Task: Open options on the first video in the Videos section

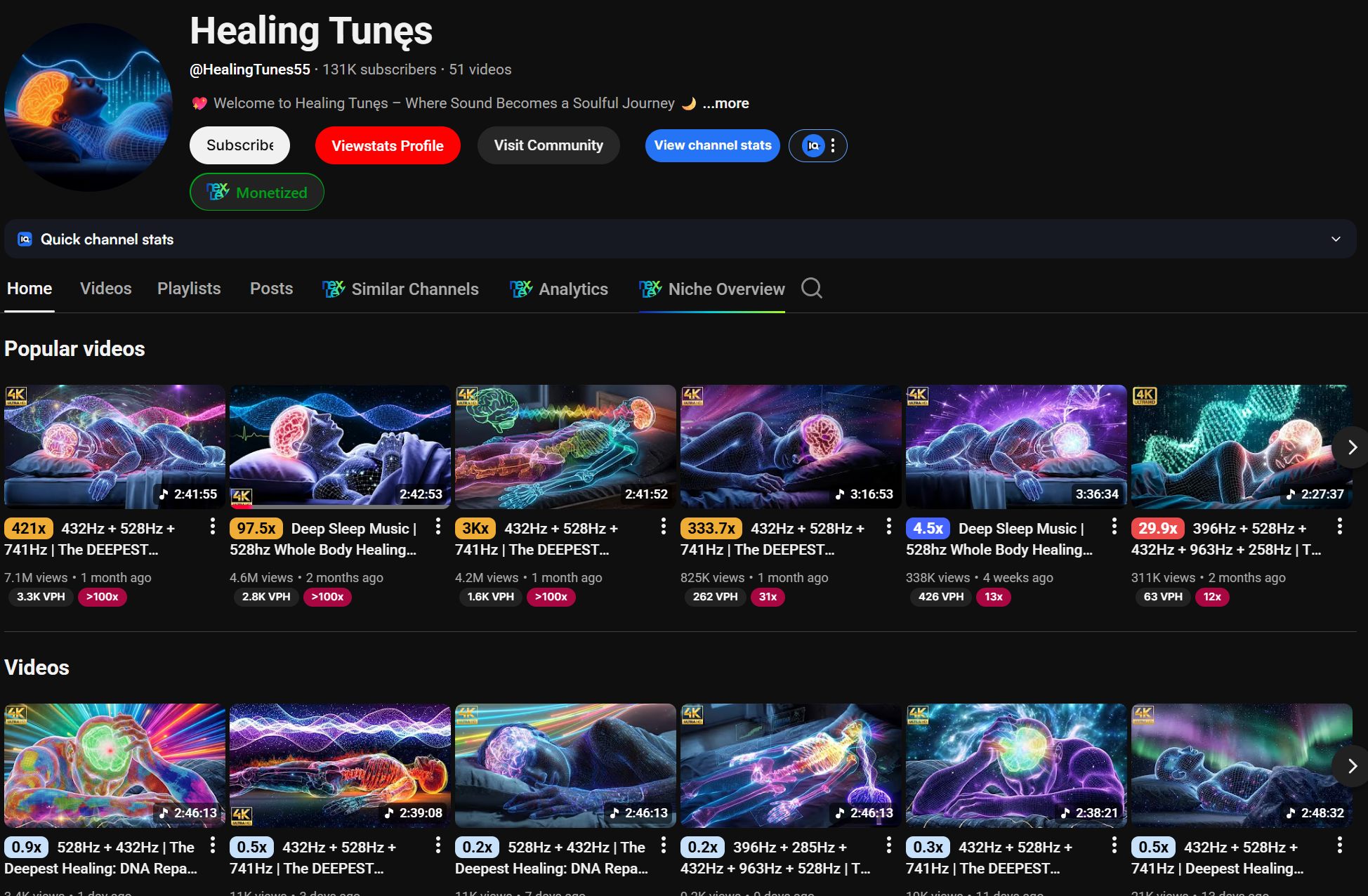Action: pyautogui.click(x=213, y=845)
